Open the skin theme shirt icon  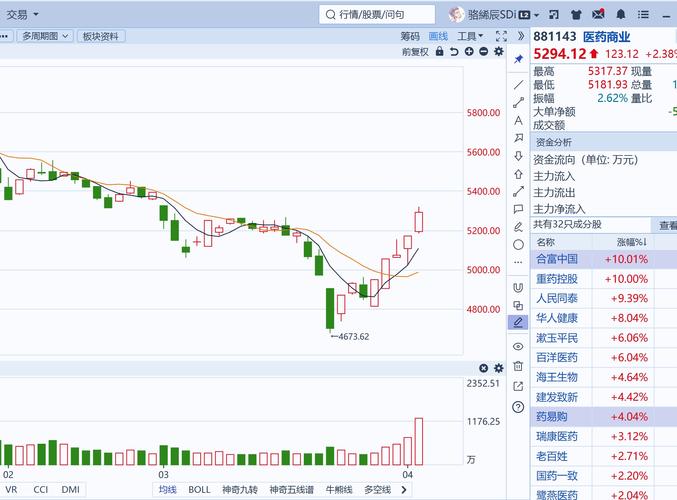click(576, 15)
